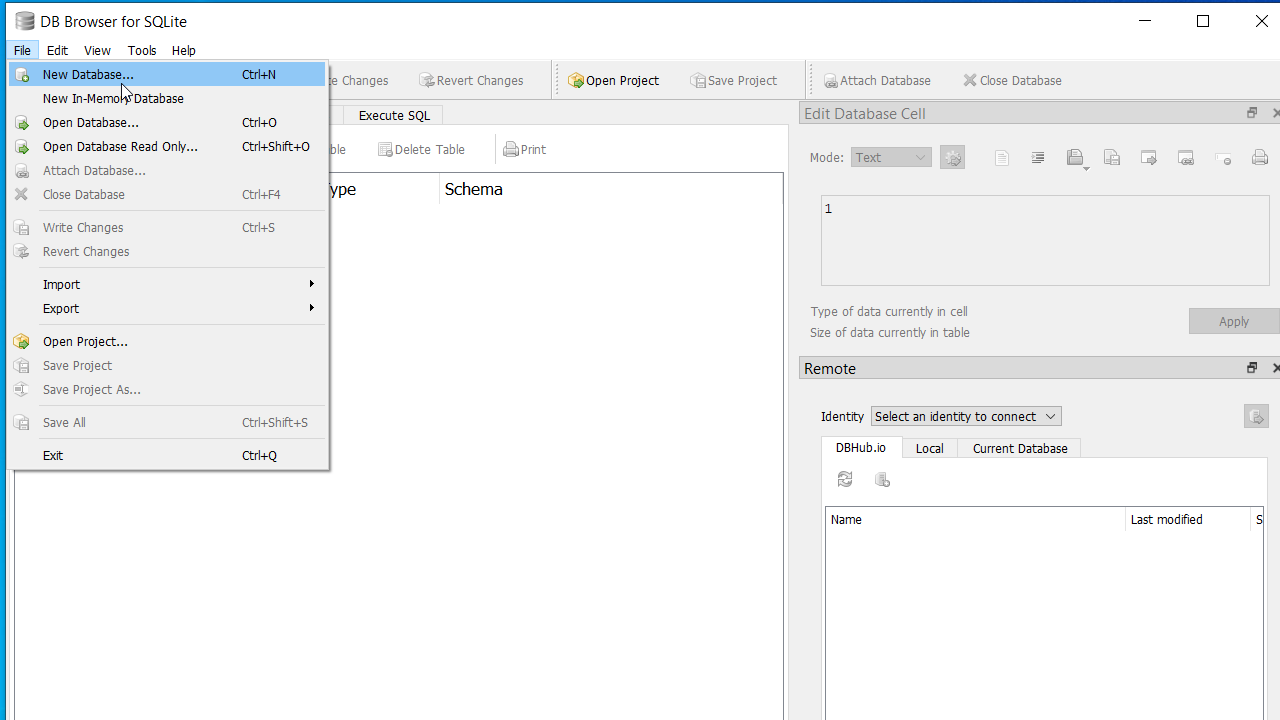Select New In-Memory Database menu entry
This screenshot has width=1280, height=720.
coord(167,98)
